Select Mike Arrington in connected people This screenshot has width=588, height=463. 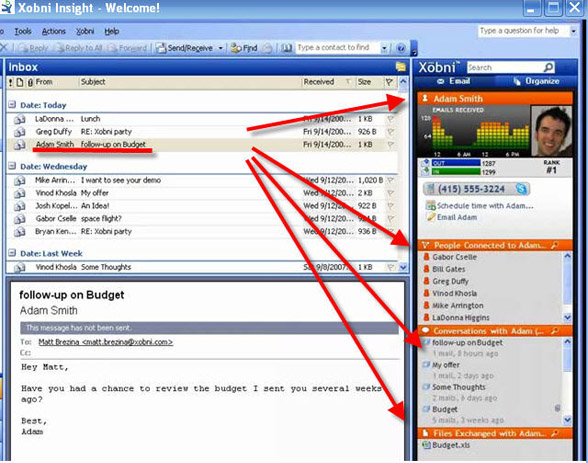(458, 306)
